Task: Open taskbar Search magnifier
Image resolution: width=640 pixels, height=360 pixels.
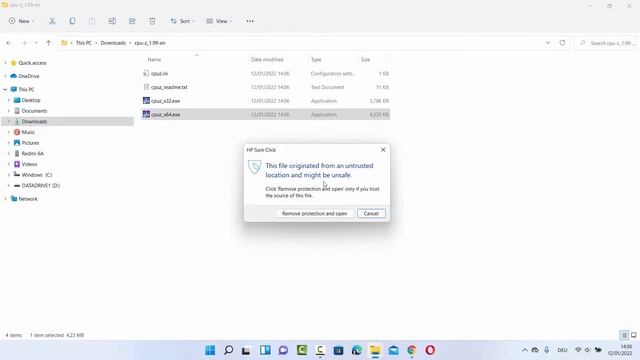Action: [x=229, y=350]
